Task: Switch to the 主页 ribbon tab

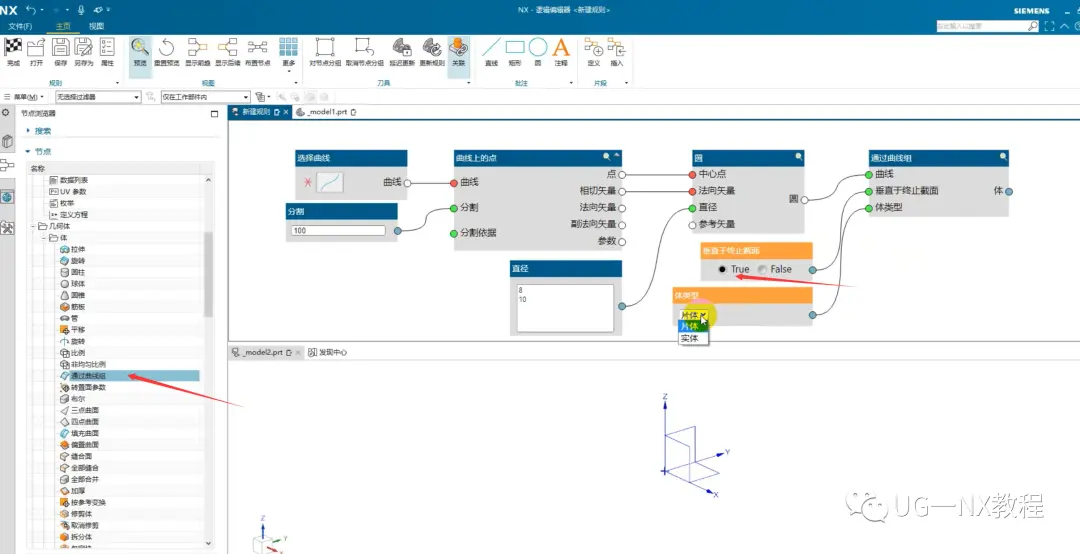Action: coord(63,26)
